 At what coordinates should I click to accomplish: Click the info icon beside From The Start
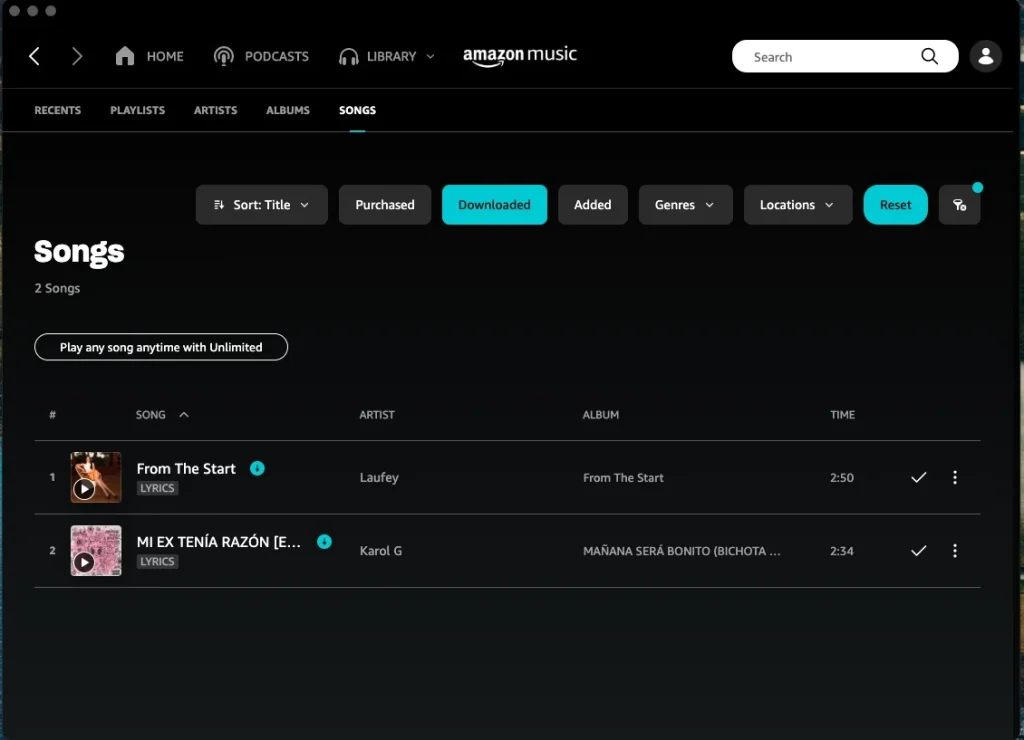tap(257, 468)
